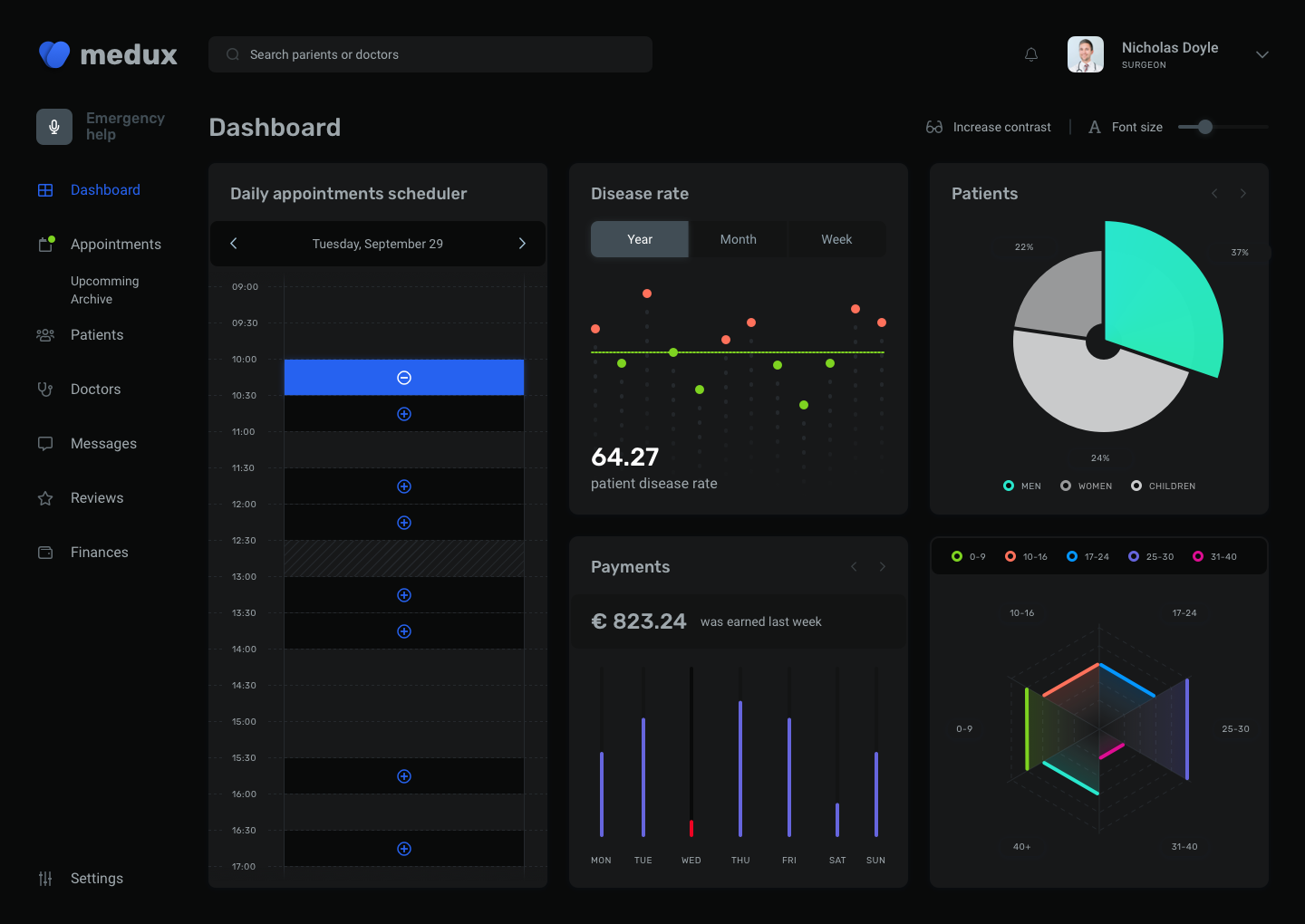
Task: Toggle the CHILDREN legend marker
Action: [1136, 486]
